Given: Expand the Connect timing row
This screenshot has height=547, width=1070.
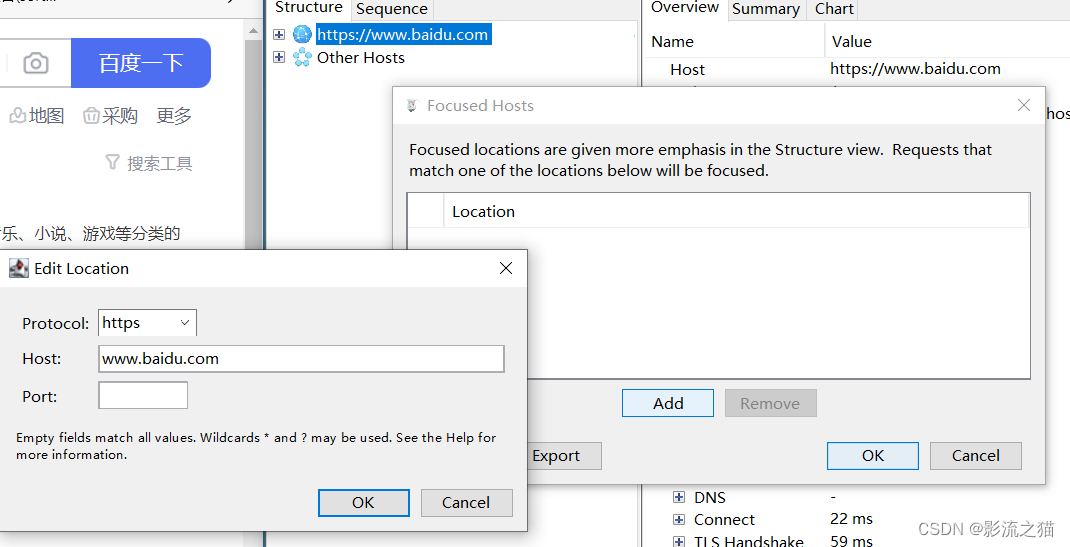Looking at the screenshot, I should coord(679,520).
